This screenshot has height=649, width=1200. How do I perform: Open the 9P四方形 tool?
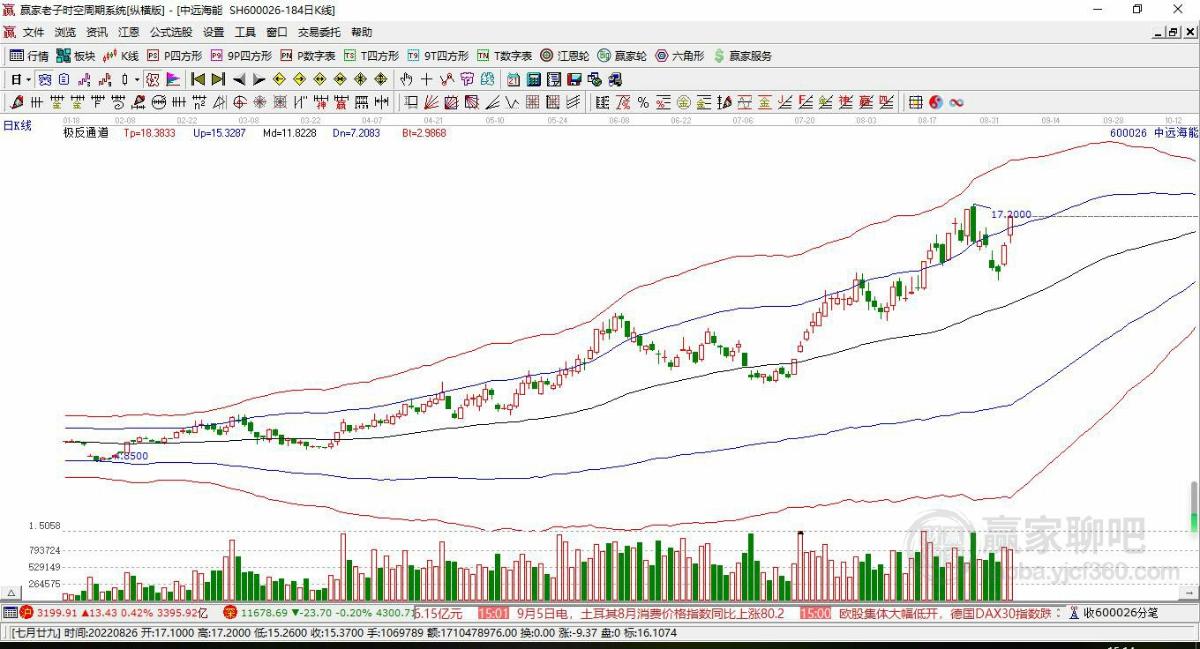(x=241, y=56)
